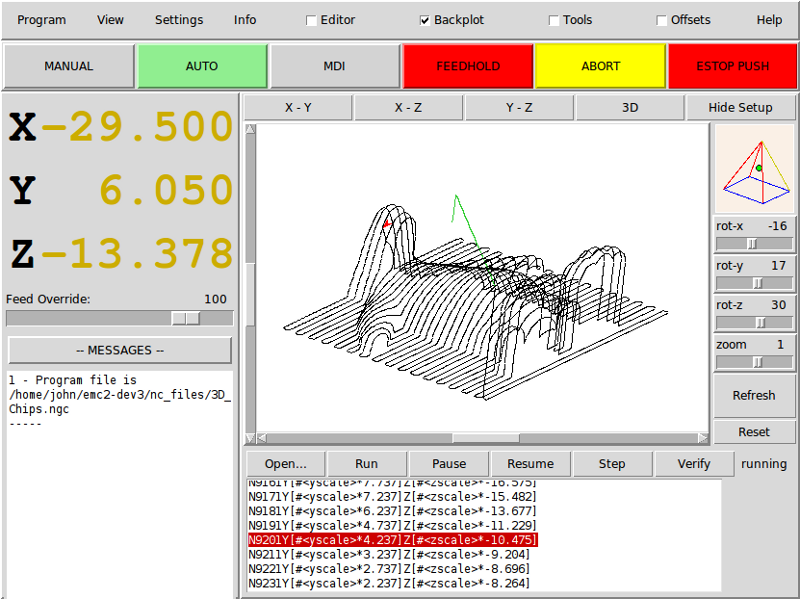Uncheck the Backplot checkbox
This screenshot has height=599, width=800.
coord(425,20)
